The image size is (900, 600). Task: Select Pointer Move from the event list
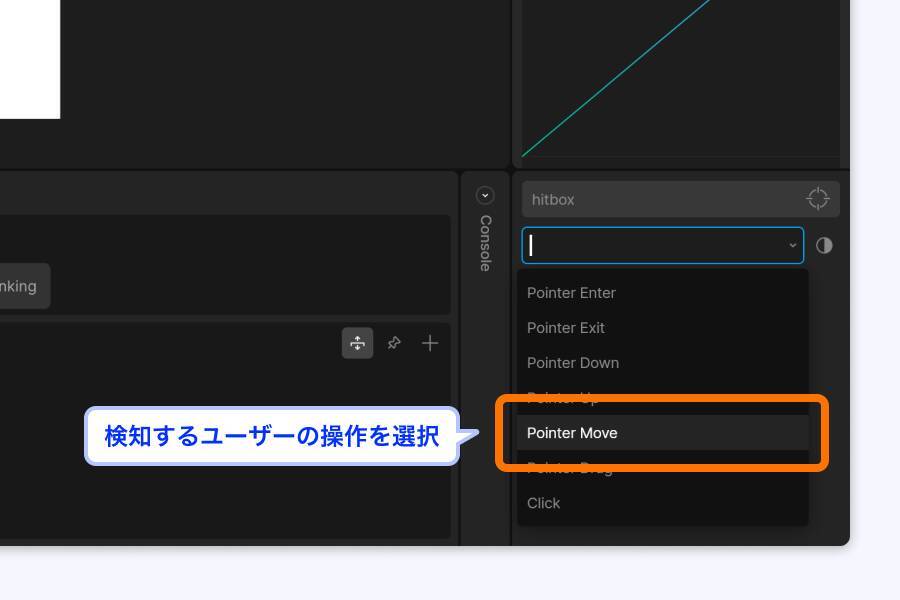tap(572, 433)
